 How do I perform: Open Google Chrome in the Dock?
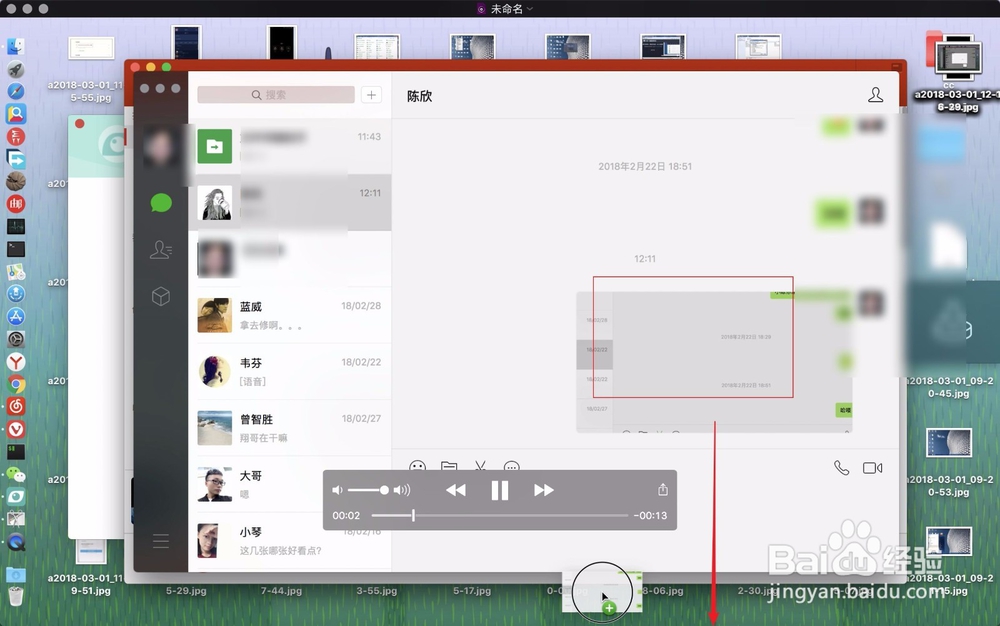(x=16, y=384)
